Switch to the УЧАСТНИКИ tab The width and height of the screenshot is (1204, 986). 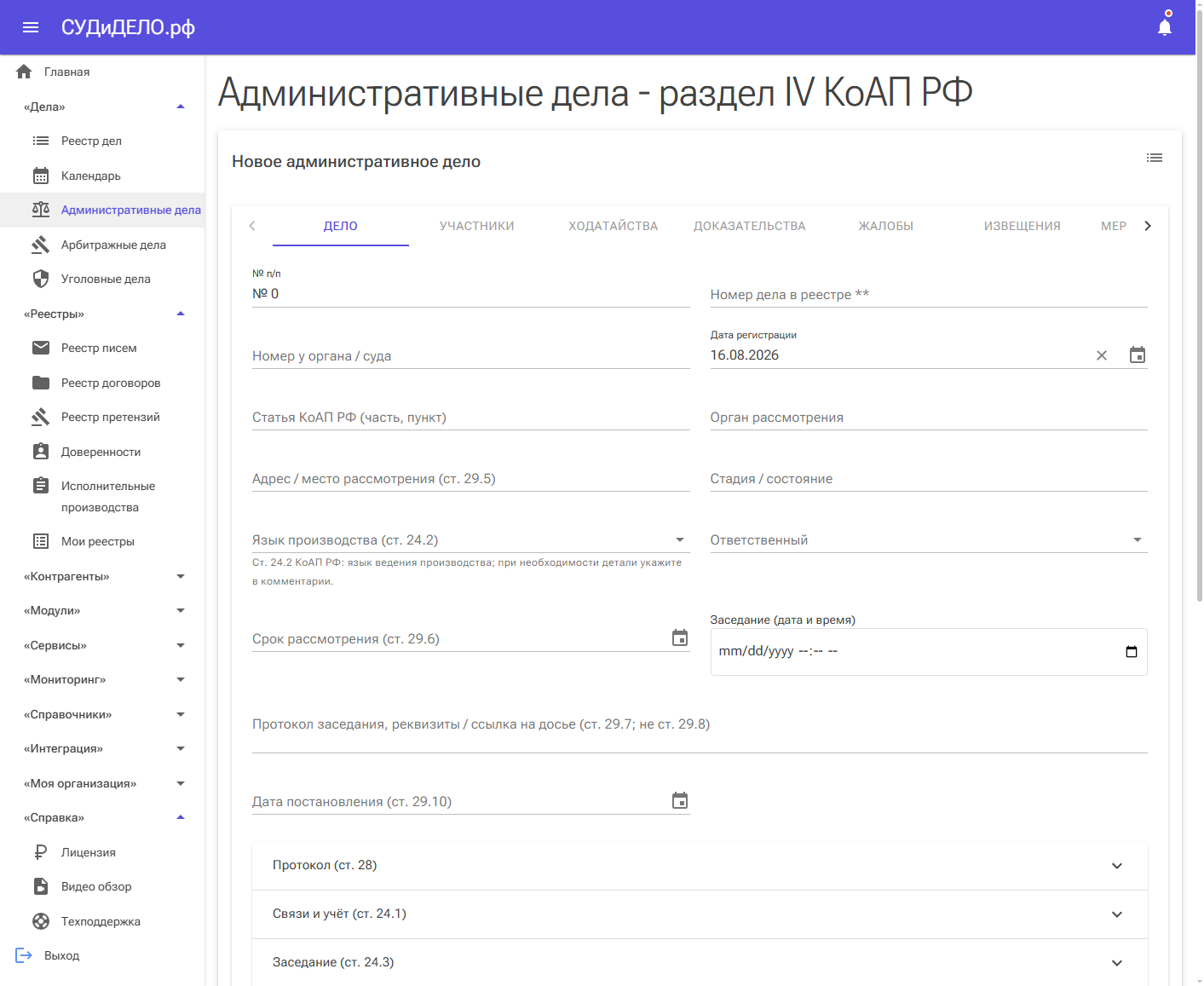pyautogui.click(x=477, y=226)
